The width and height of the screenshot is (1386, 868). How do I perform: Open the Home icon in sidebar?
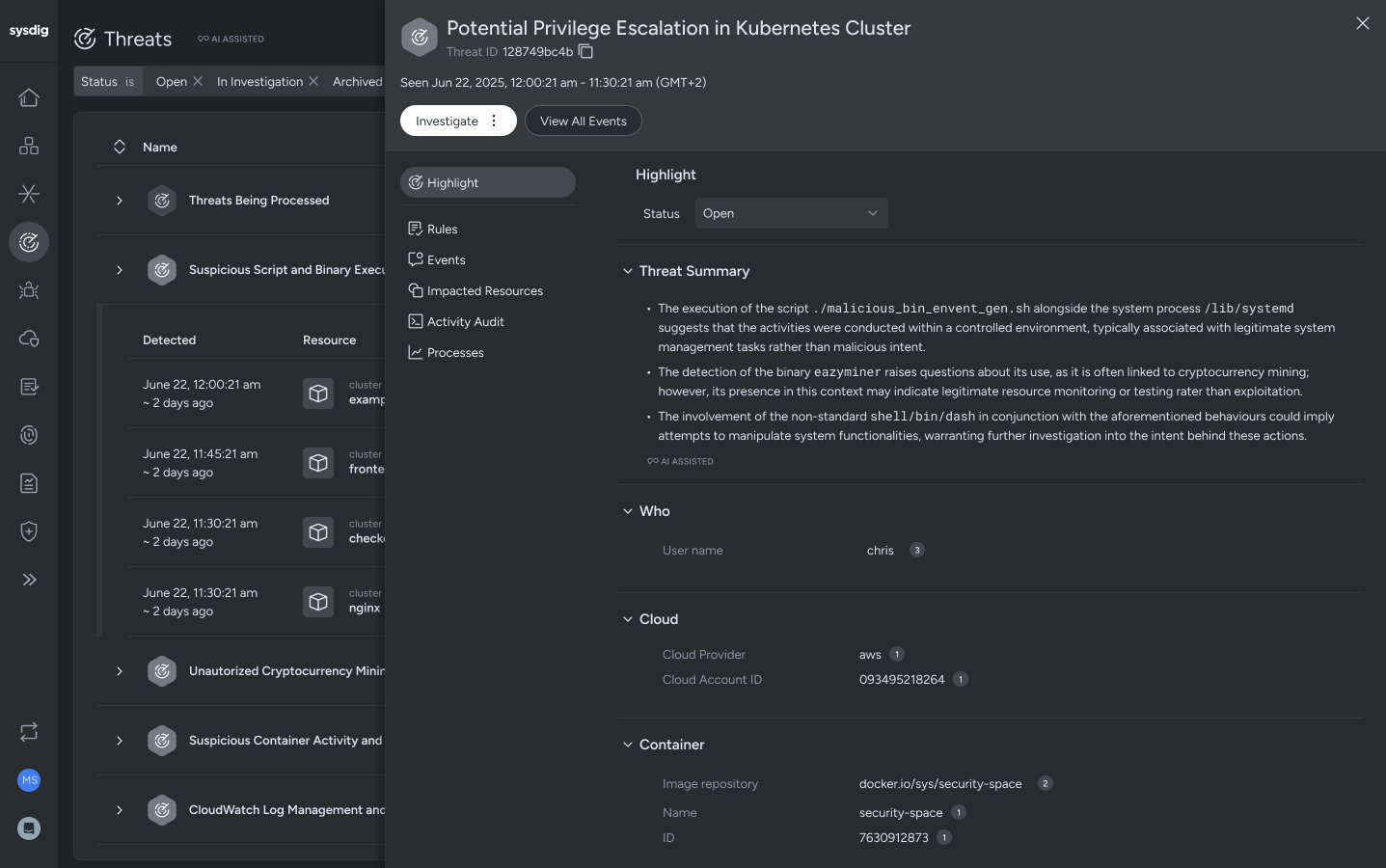(x=29, y=97)
